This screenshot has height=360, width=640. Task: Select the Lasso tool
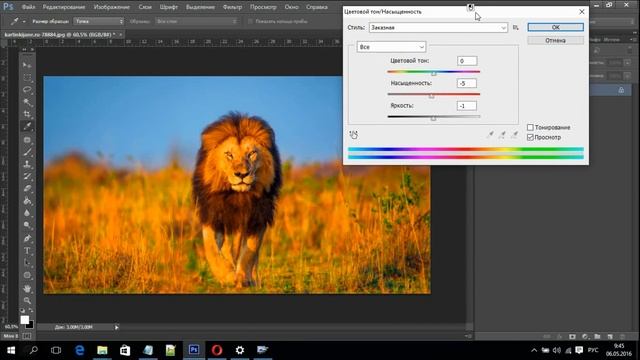[27, 89]
